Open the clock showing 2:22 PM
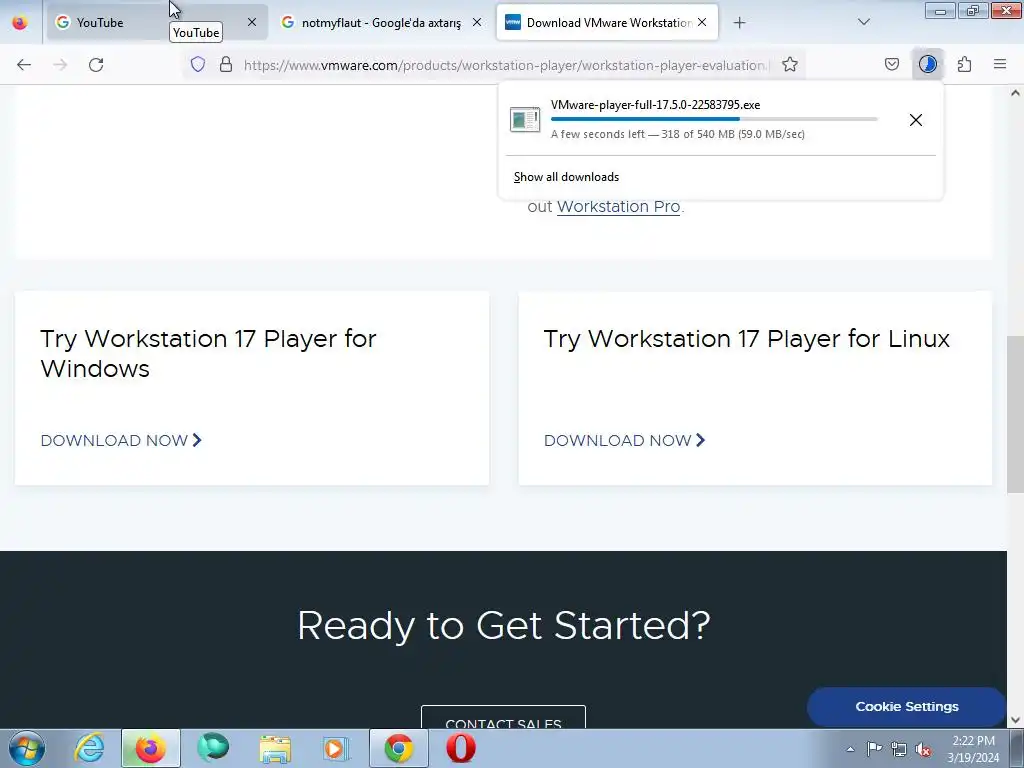The image size is (1024, 768). [973, 749]
